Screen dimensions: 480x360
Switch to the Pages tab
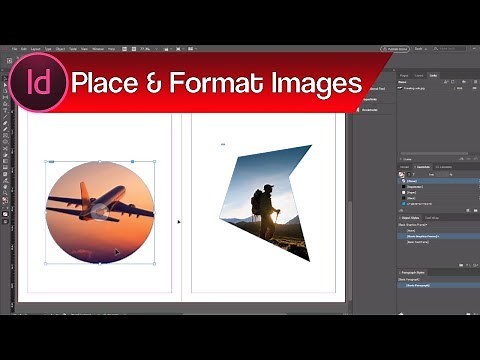click(404, 76)
